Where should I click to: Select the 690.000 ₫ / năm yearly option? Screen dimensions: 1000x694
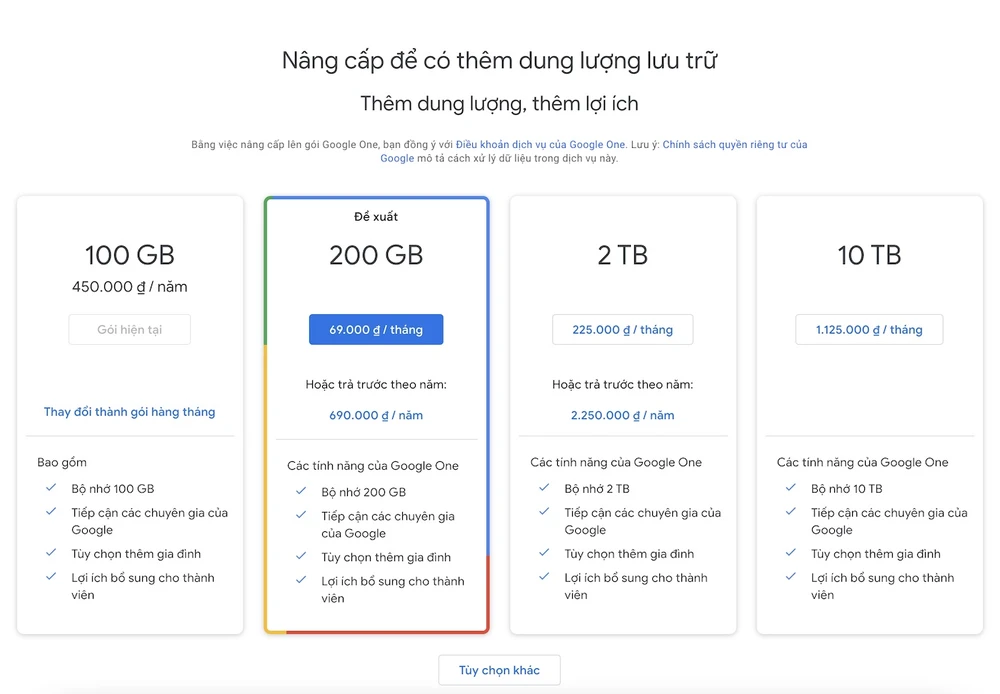376,415
